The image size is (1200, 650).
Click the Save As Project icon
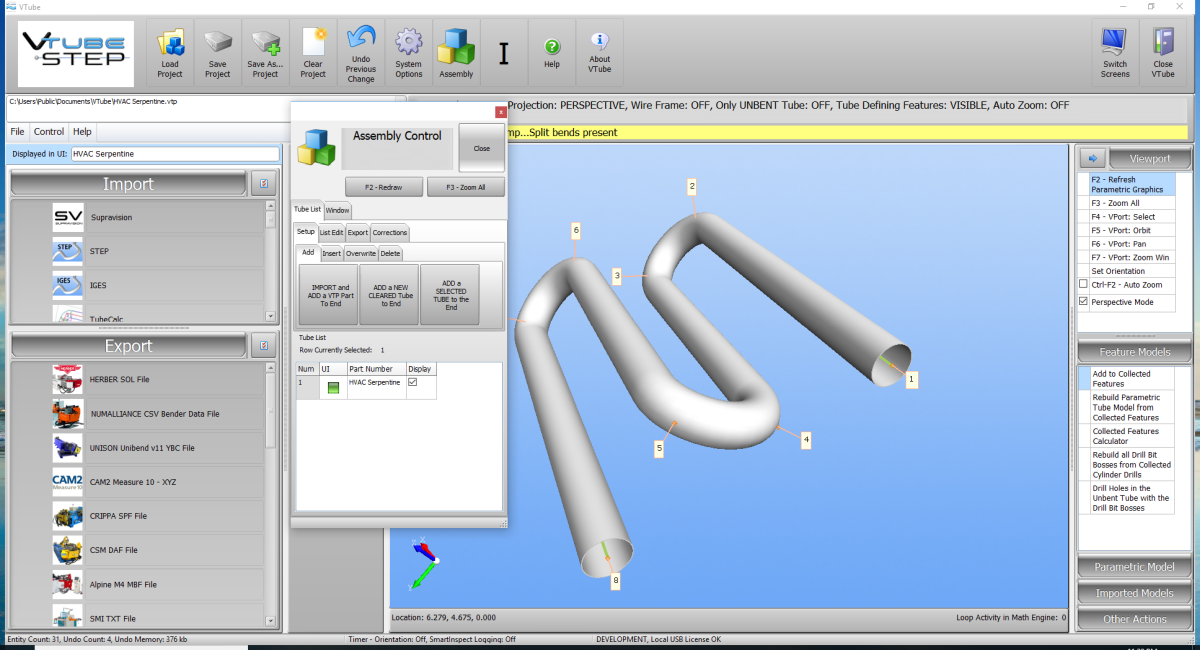coord(265,45)
